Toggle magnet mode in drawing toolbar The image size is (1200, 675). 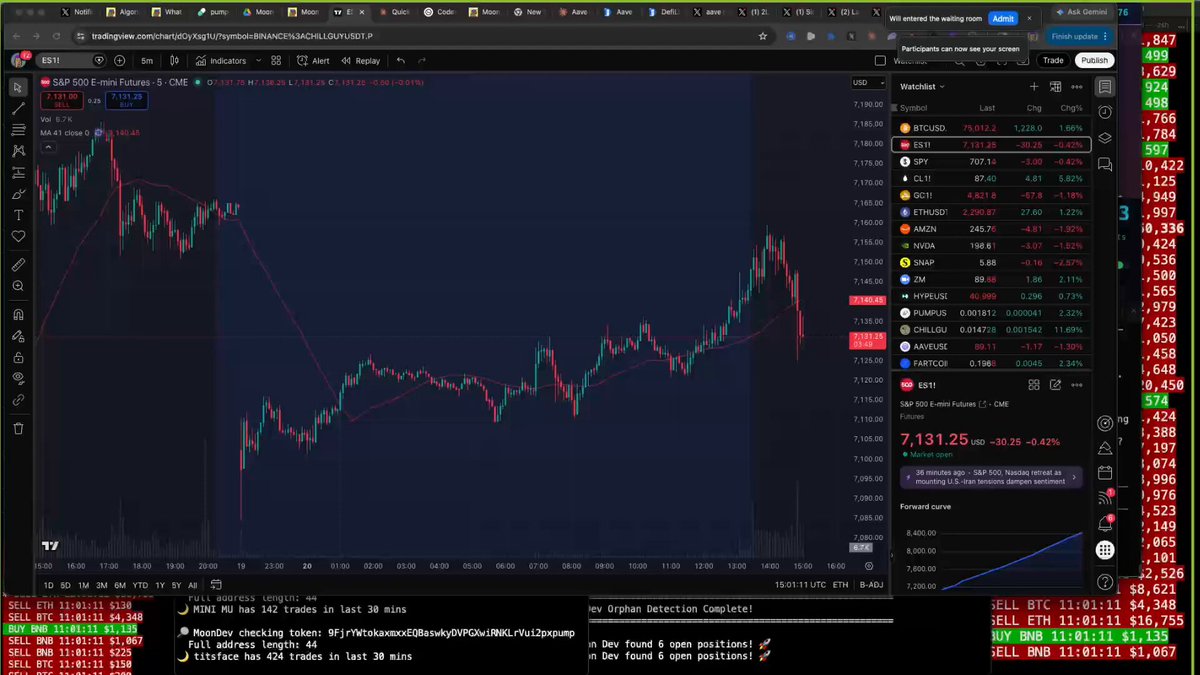tap(18, 315)
